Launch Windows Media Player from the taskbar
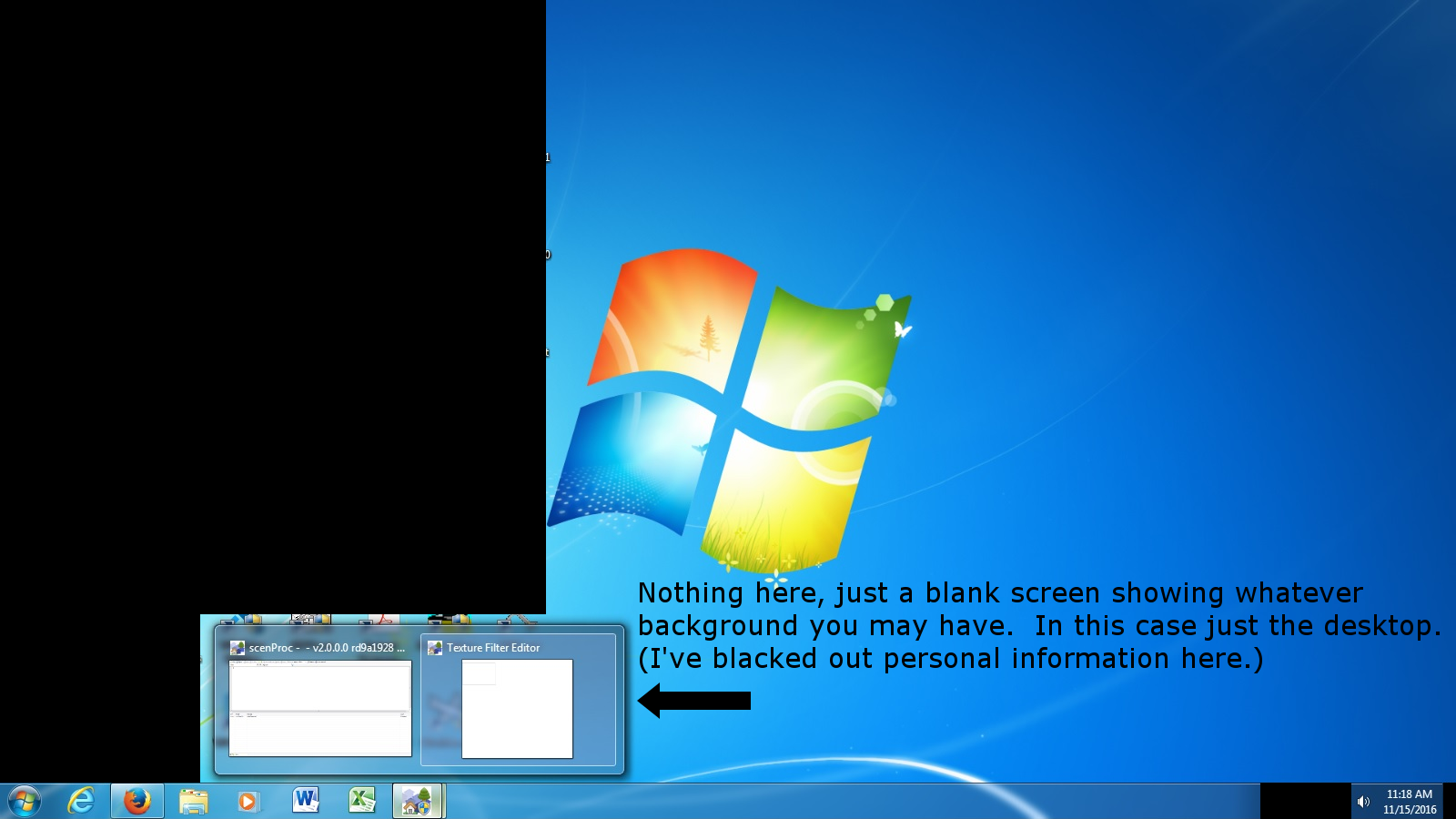Screen dimensions: 1456x819 point(248,801)
